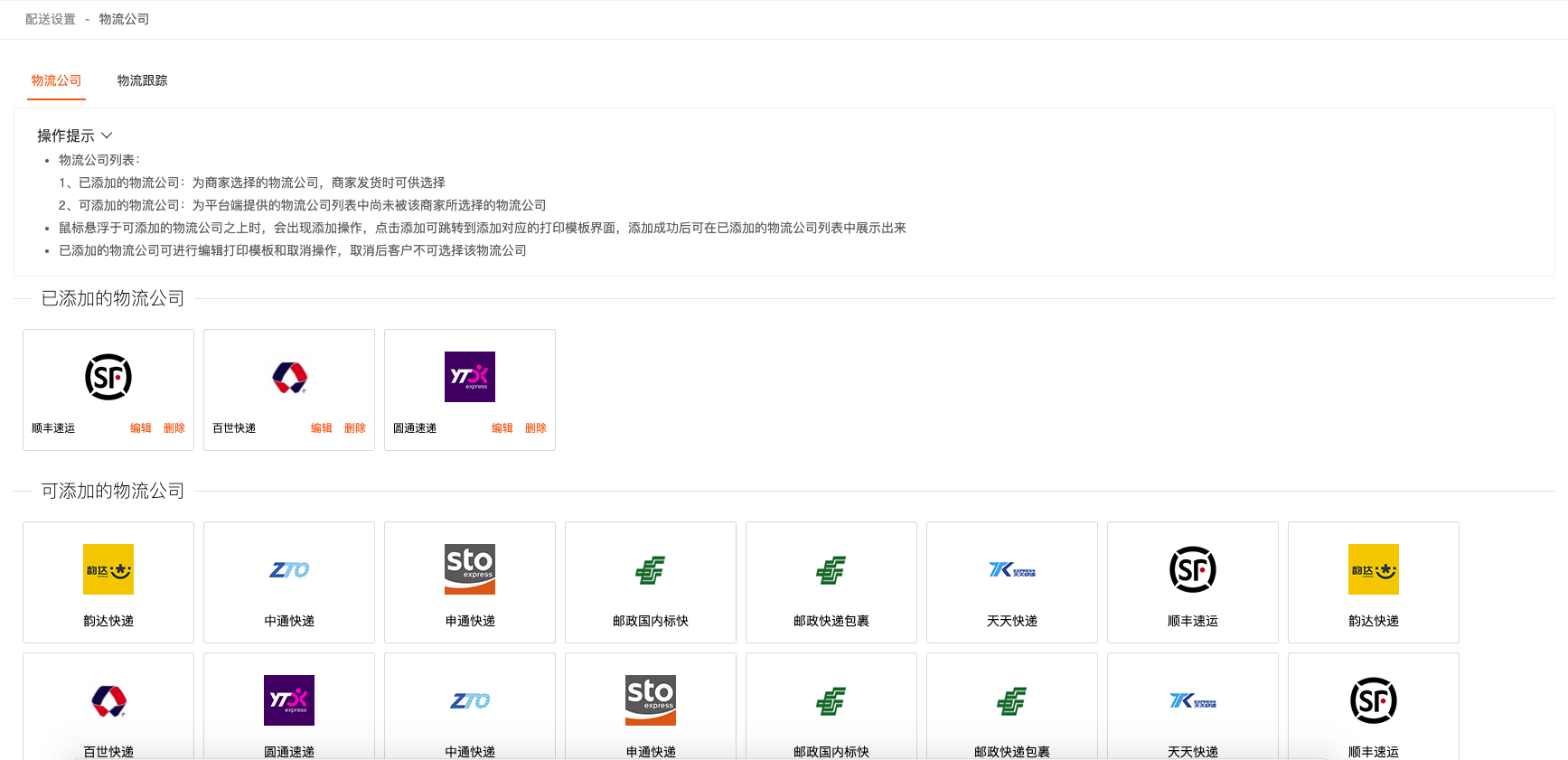Click the 百世快递 logo in the addable companies list
This screenshot has width=1568, height=760.
pos(108,700)
